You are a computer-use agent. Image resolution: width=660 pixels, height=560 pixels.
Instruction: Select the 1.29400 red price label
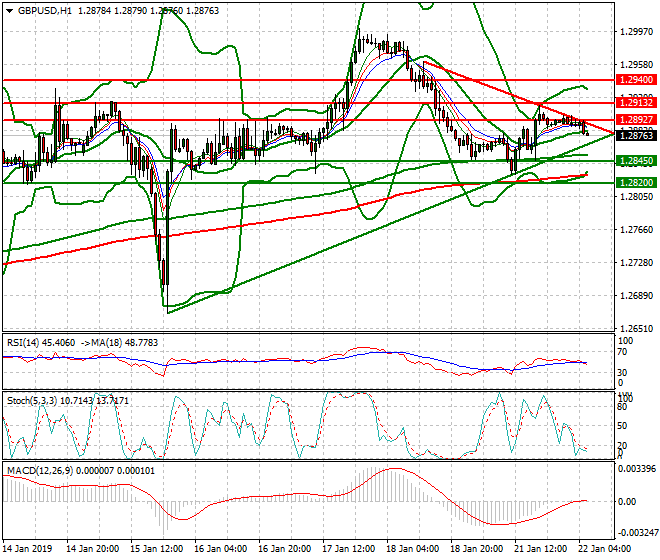(x=636, y=80)
